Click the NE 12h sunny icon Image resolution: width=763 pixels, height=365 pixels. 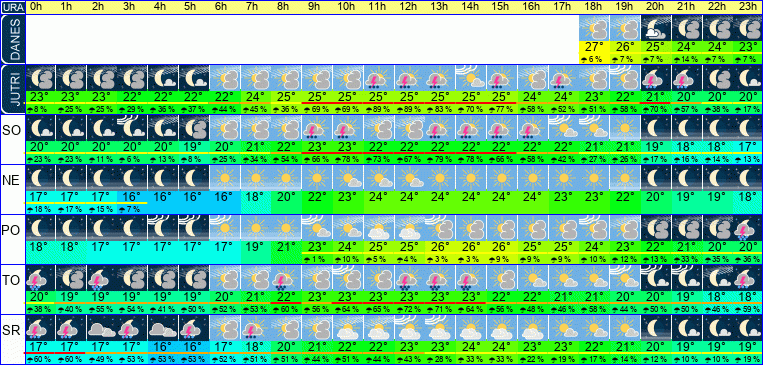tap(409, 178)
